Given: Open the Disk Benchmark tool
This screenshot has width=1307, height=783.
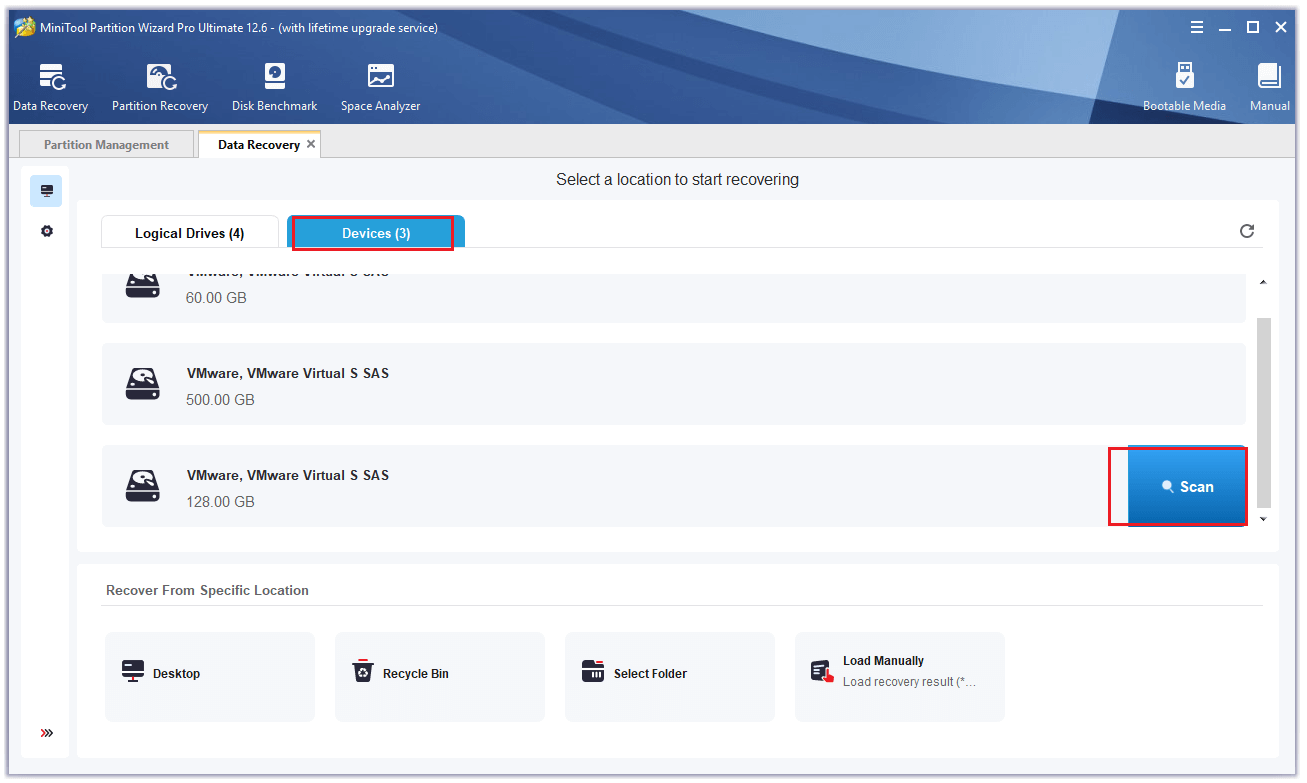Looking at the screenshot, I should point(274,88).
